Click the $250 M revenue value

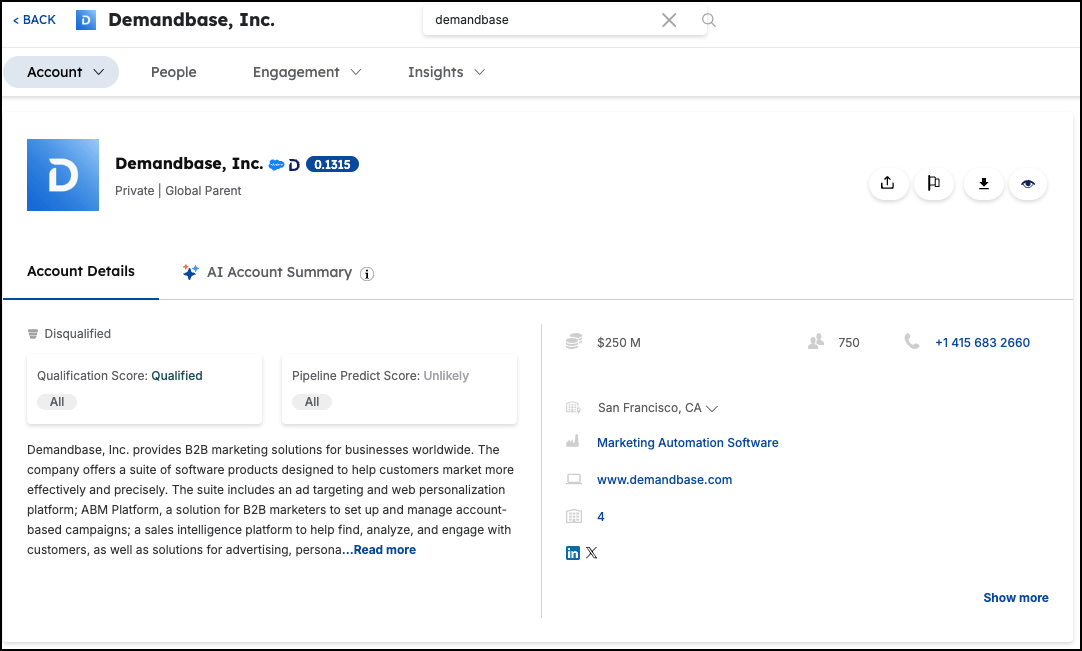(x=619, y=342)
